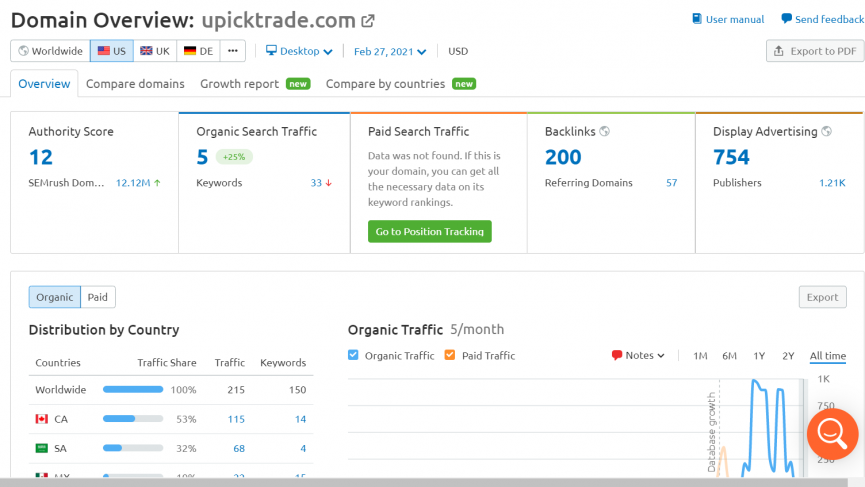Viewport: 865px width, 487px height.
Task: Set chart range to 6M
Action: 729,356
